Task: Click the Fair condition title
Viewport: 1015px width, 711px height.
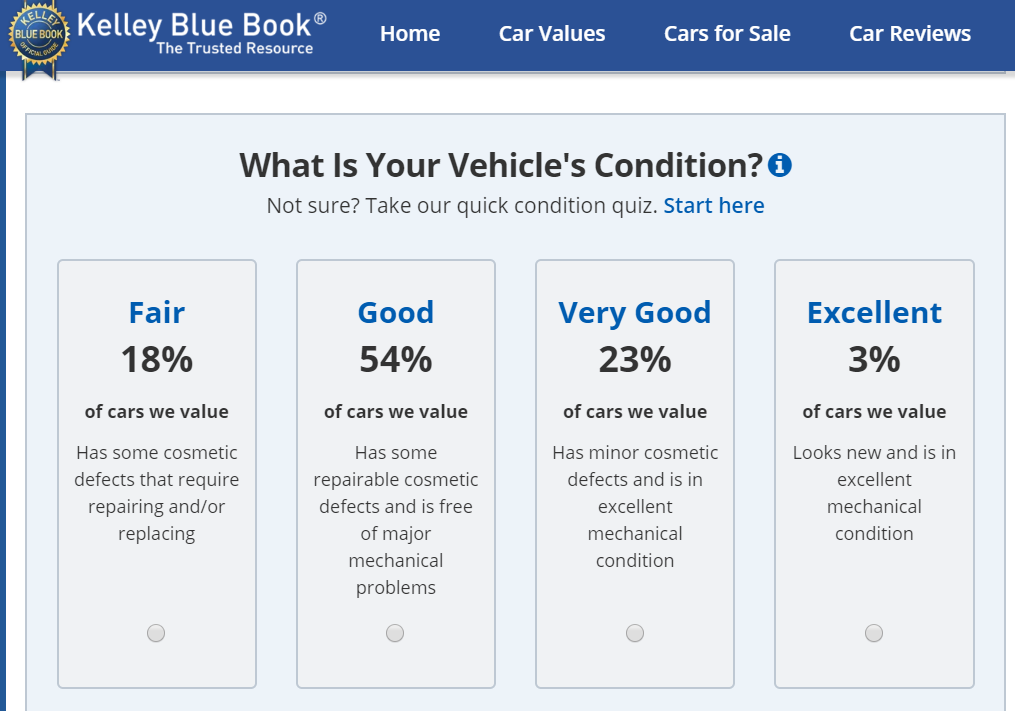Action: (157, 313)
